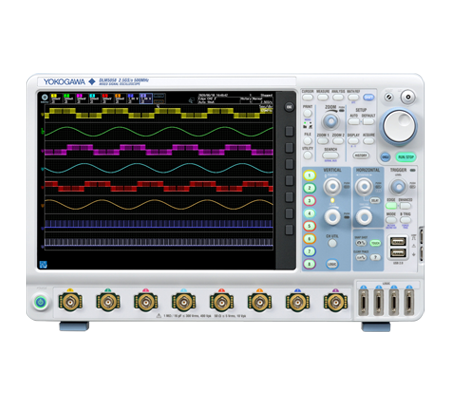Toggle the green power button

[x=41, y=303]
